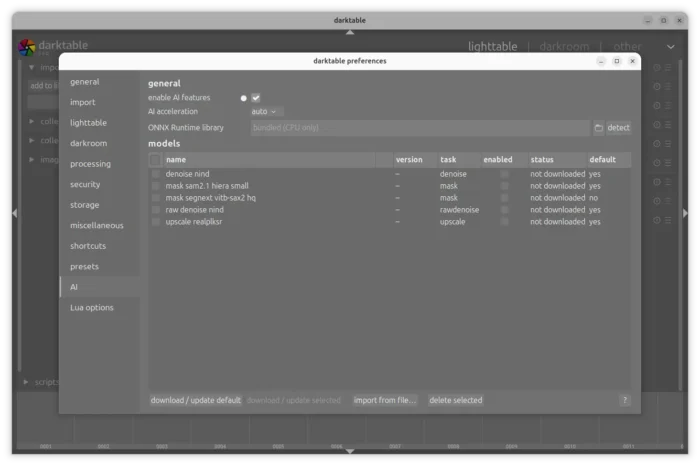Click the modified-indicator dot beside enable AI features

pyautogui.click(x=243, y=98)
